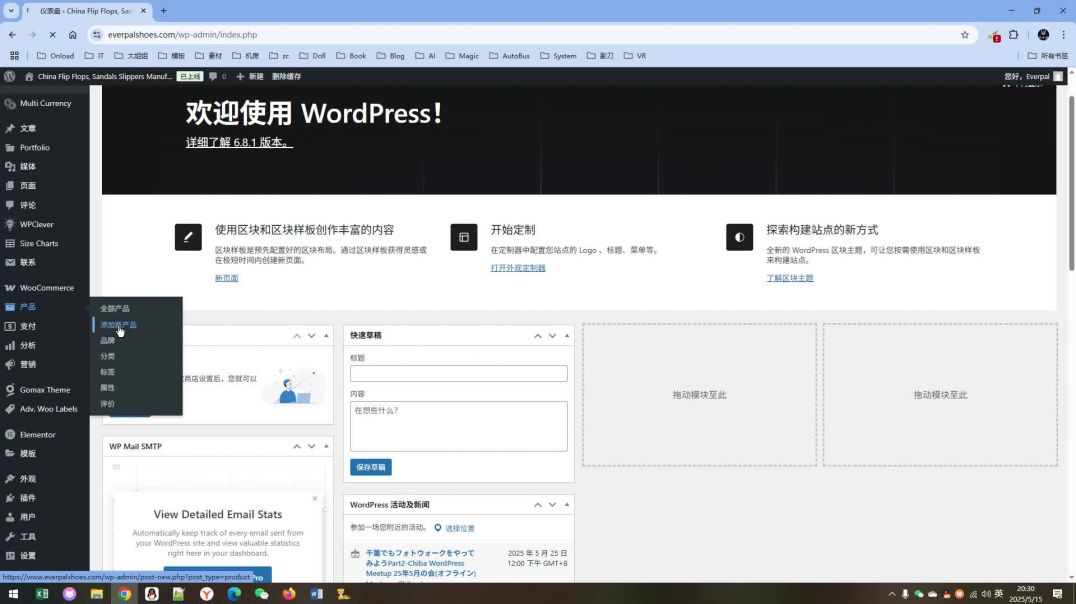
Task: Open Multi Currency in the sidebar
Action: tap(45, 103)
